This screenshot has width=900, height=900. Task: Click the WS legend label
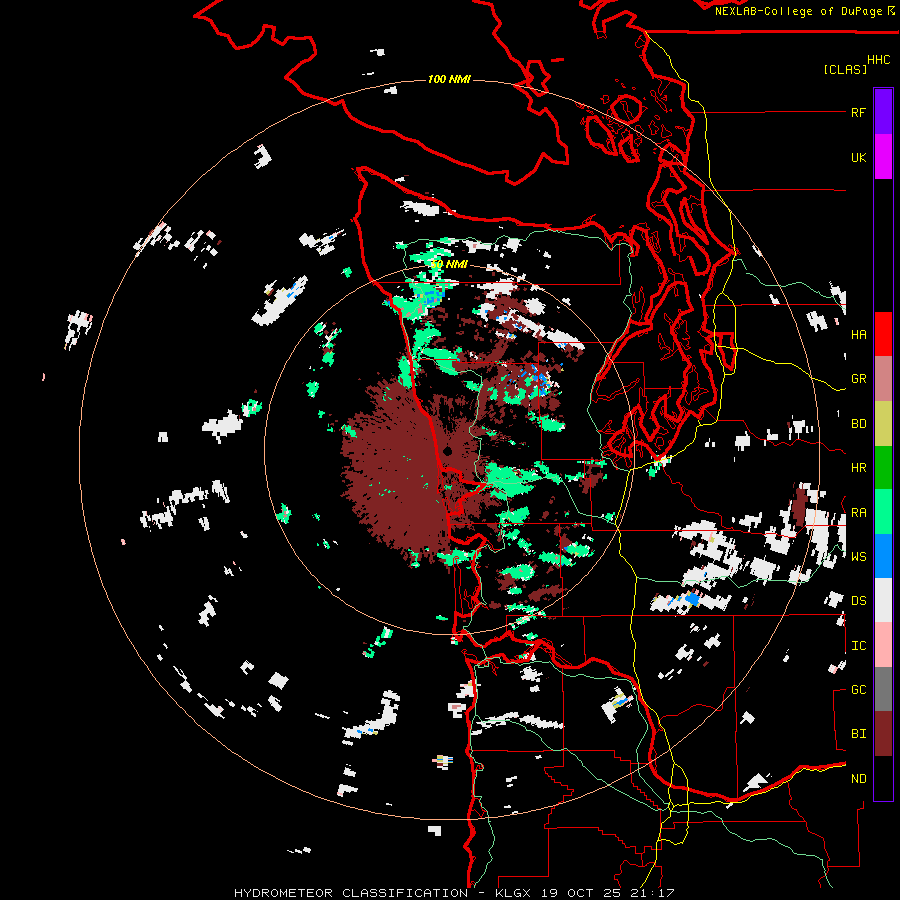click(858, 557)
